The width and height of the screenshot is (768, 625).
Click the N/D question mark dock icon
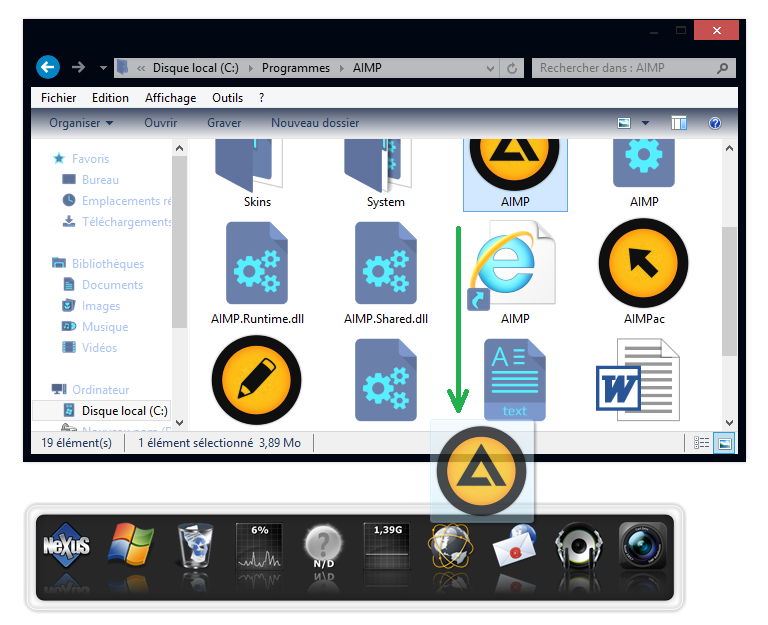coord(323,546)
